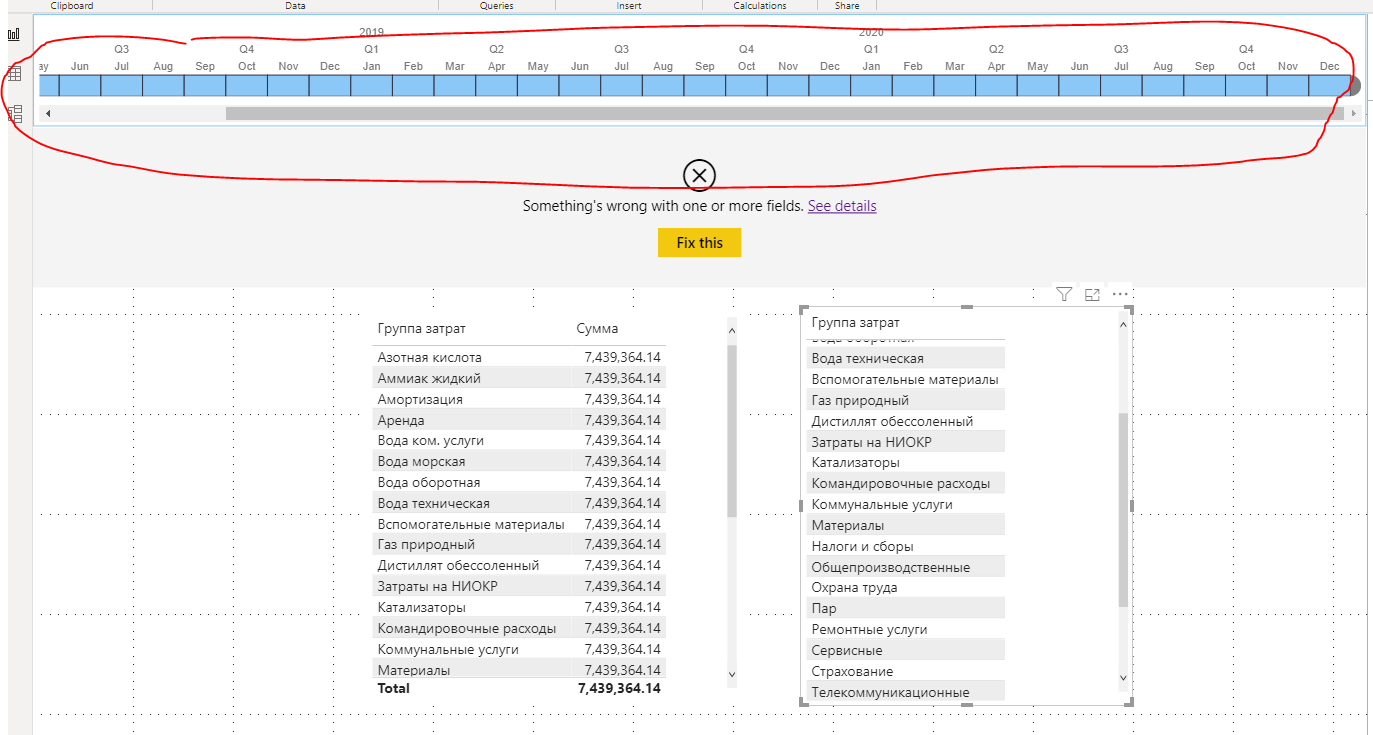Click timeline scrollbar left arrow

pyautogui.click(x=48, y=113)
